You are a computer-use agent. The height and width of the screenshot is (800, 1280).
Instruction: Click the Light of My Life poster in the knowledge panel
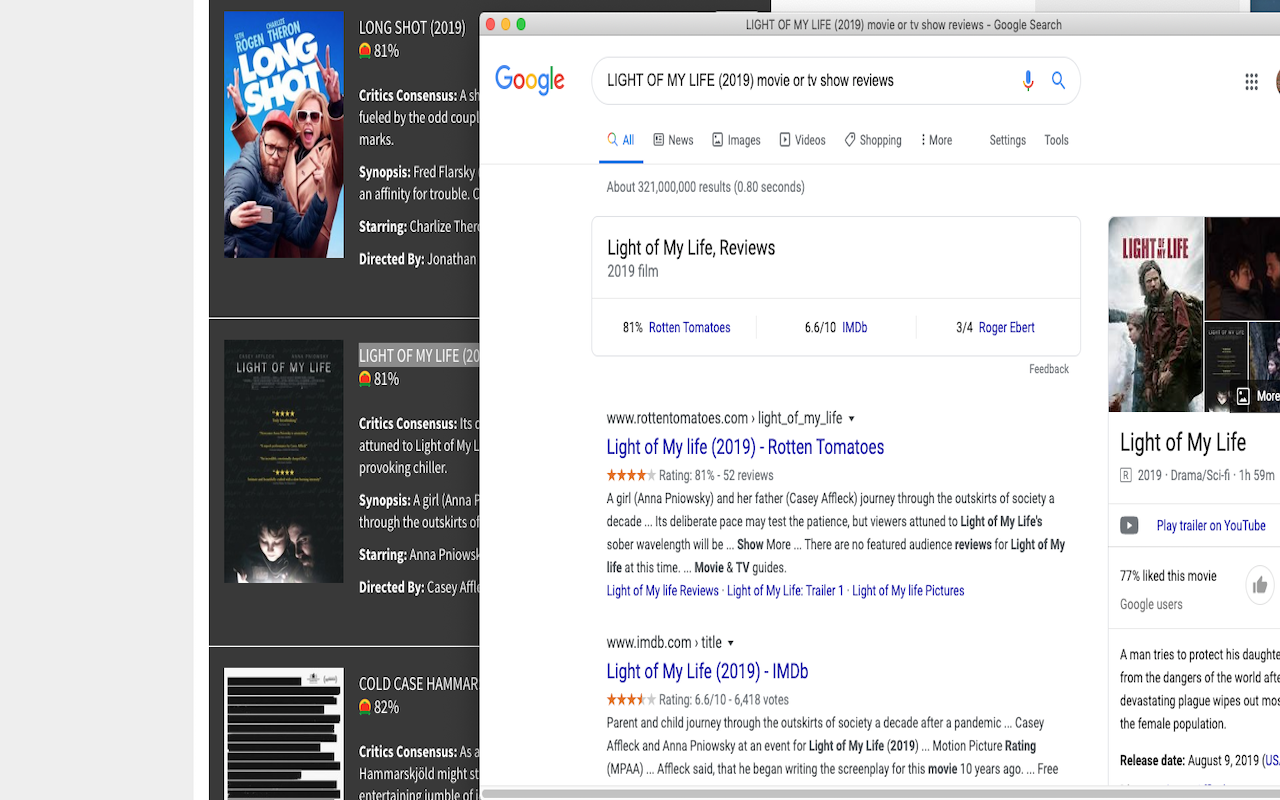click(x=1156, y=314)
